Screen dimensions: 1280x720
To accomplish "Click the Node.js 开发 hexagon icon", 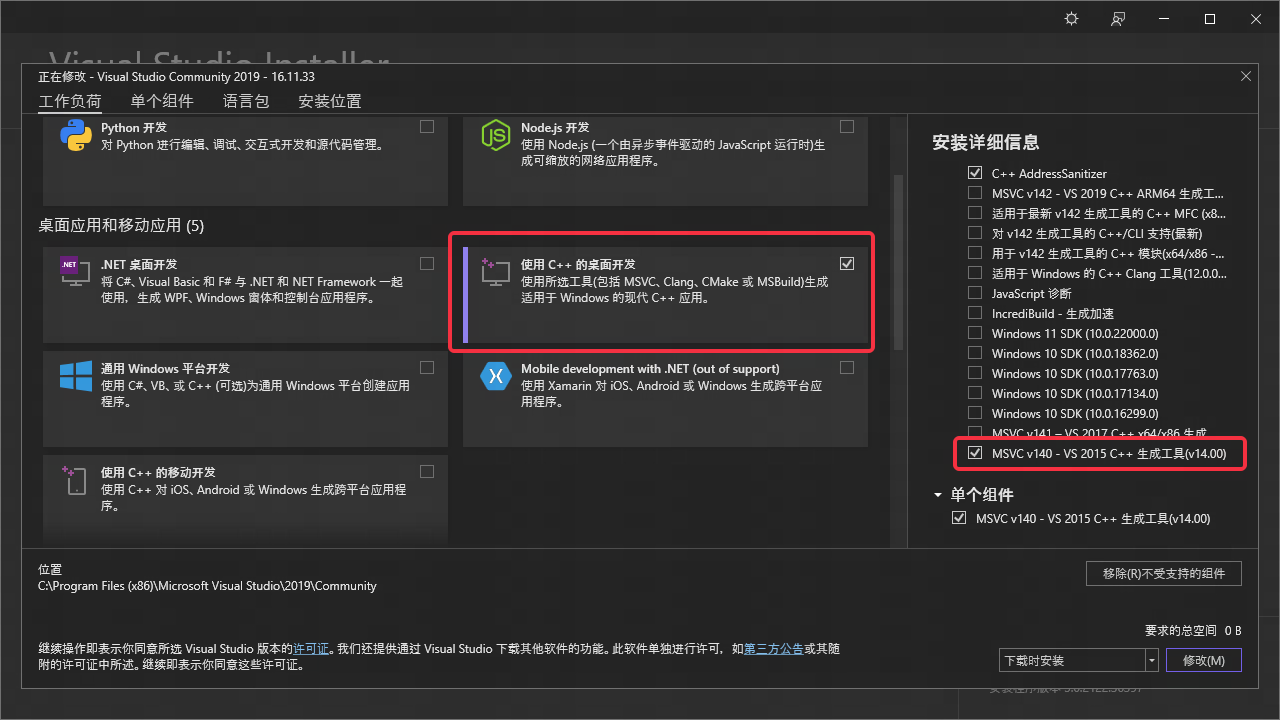I will 496,135.
